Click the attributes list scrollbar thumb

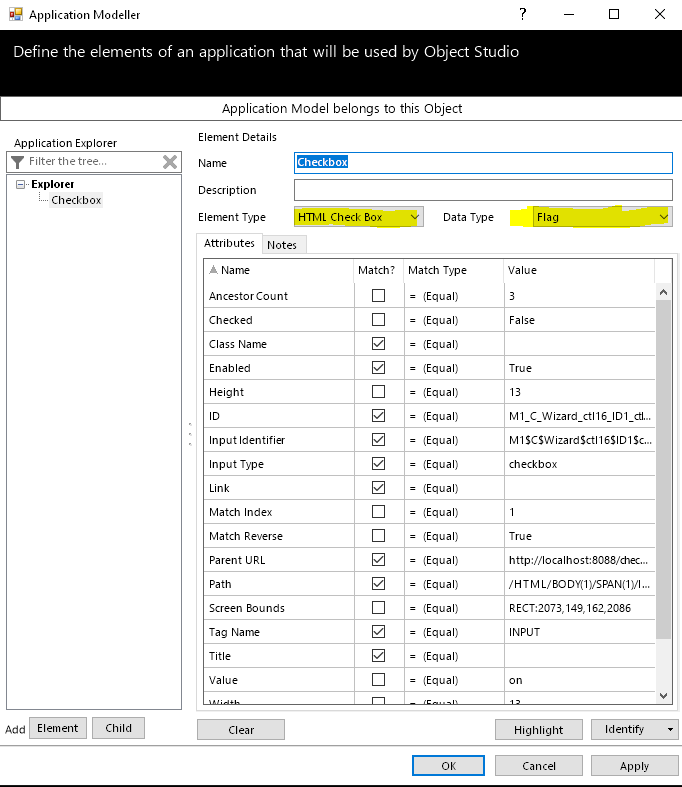663,469
